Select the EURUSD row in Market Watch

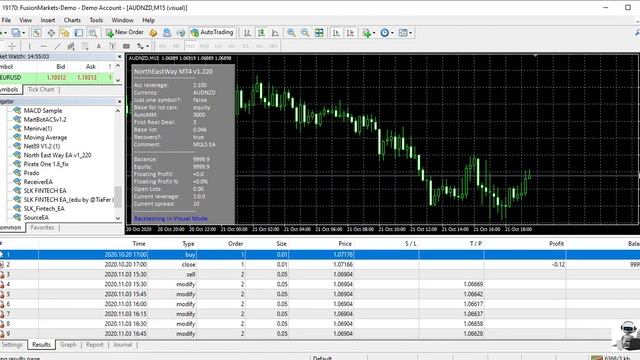[57, 78]
